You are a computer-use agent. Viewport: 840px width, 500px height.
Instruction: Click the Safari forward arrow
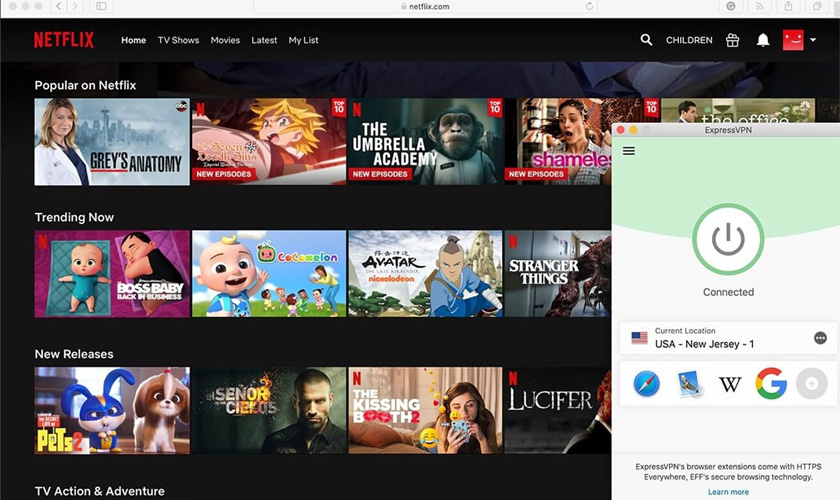pyautogui.click(x=75, y=6)
